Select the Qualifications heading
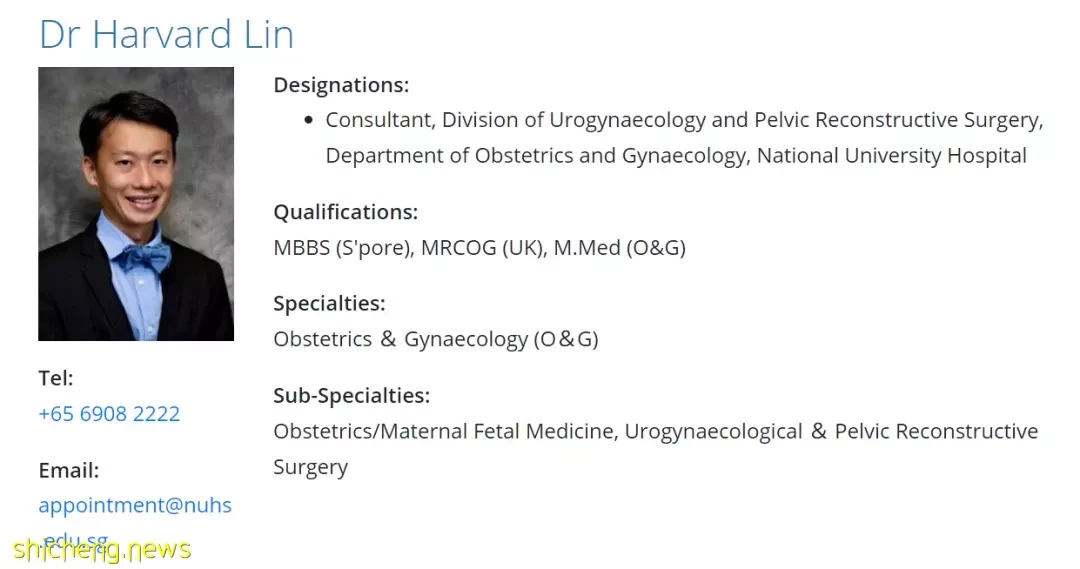Screen dimensions: 1080x569 point(346,211)
